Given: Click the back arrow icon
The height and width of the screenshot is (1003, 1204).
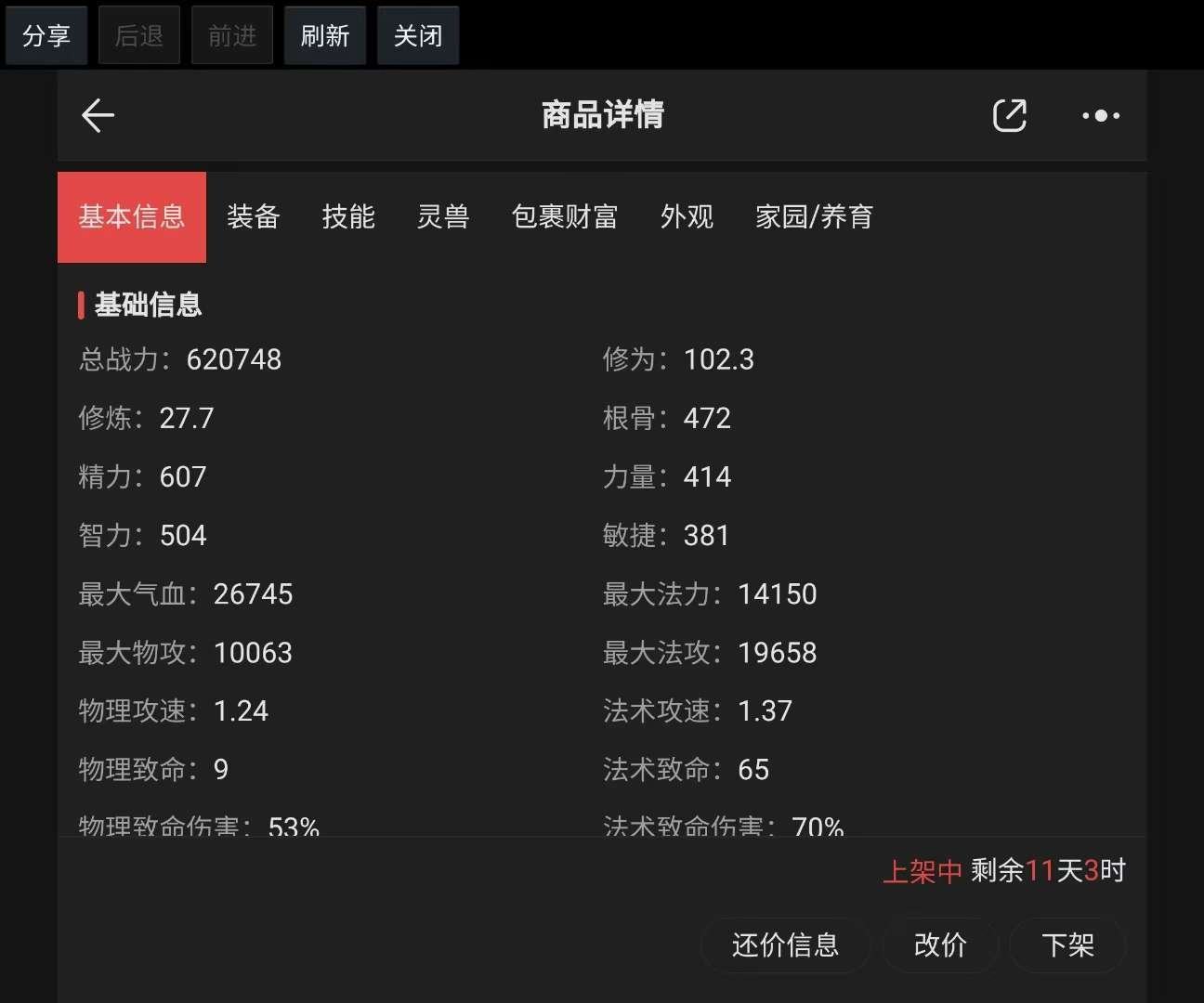Looking at the screenshot, I should 98,115.
